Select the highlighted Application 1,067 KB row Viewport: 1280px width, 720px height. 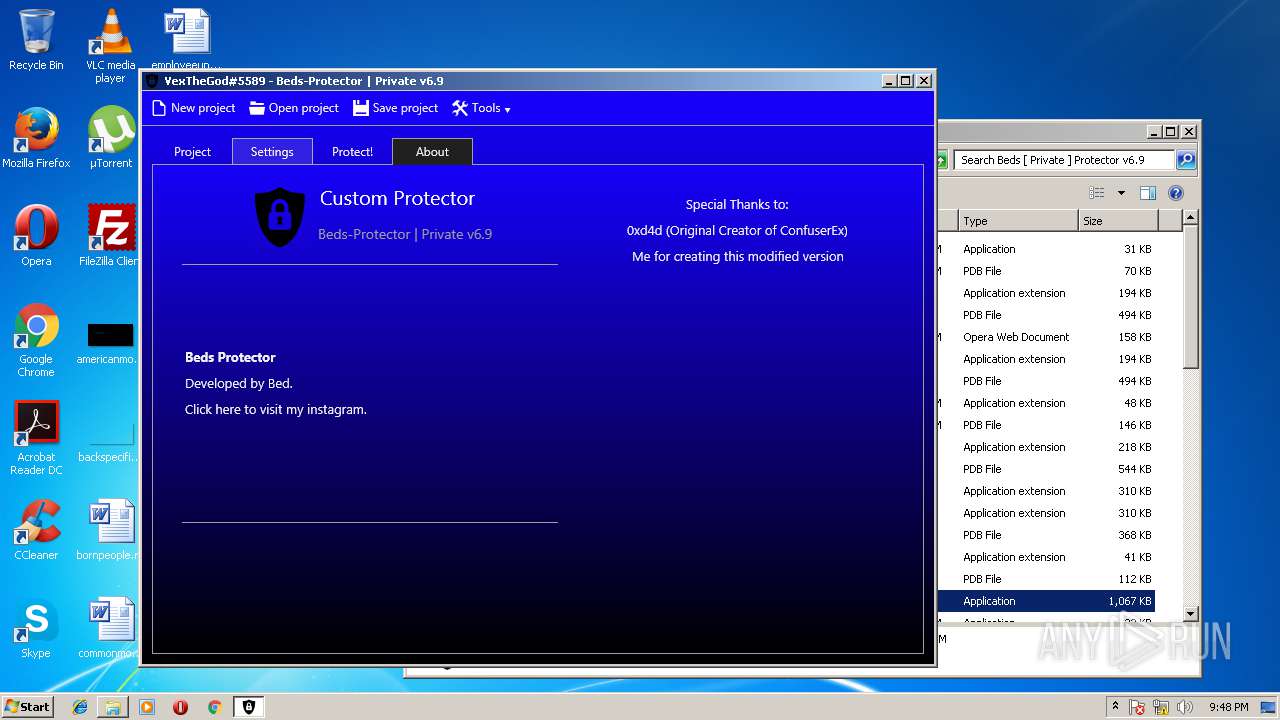(x=1046, y=601)
